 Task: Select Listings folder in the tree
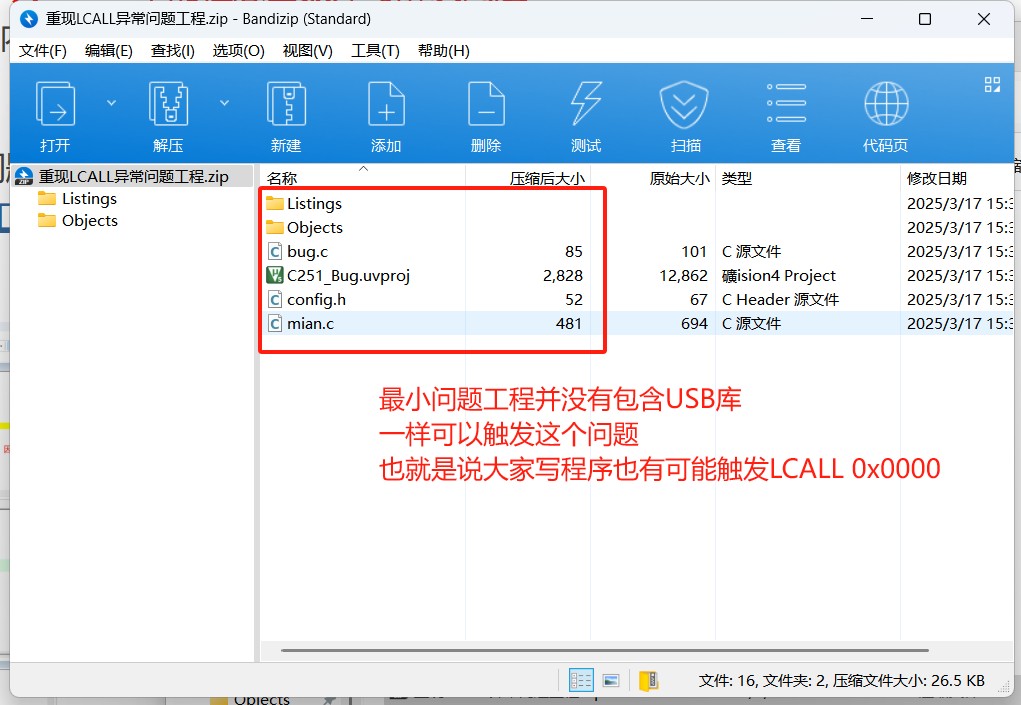89,199
